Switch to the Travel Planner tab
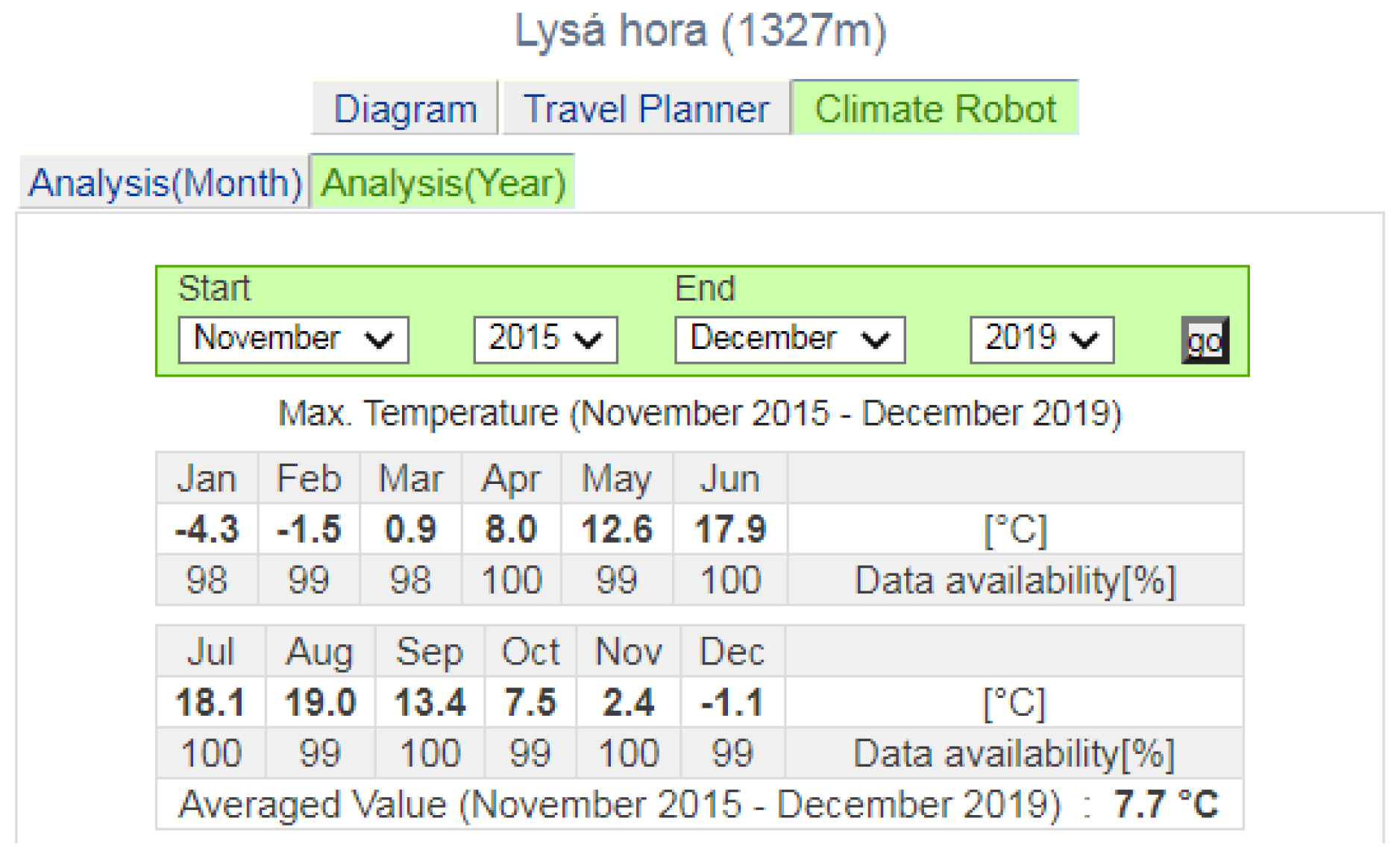Image resolution: width=1397 pixels, height=868 pixels. click(x=646, y=109)
